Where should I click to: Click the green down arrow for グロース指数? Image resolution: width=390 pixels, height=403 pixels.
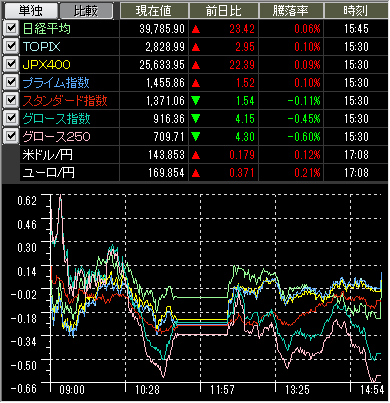(x=196, y=119)
